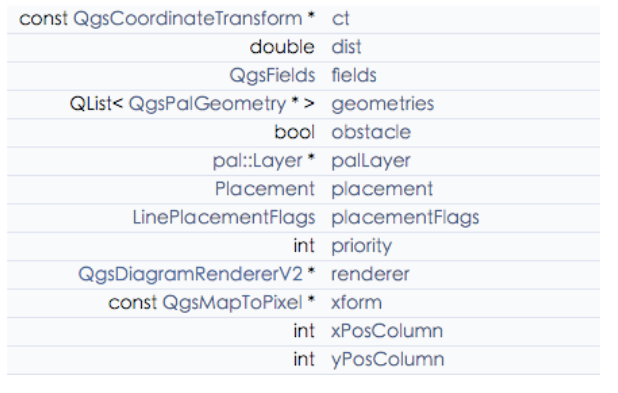Follow the QgsFields type link
Image resolution: width=618 pixels, height=393 pixels.
pos(272,75)
